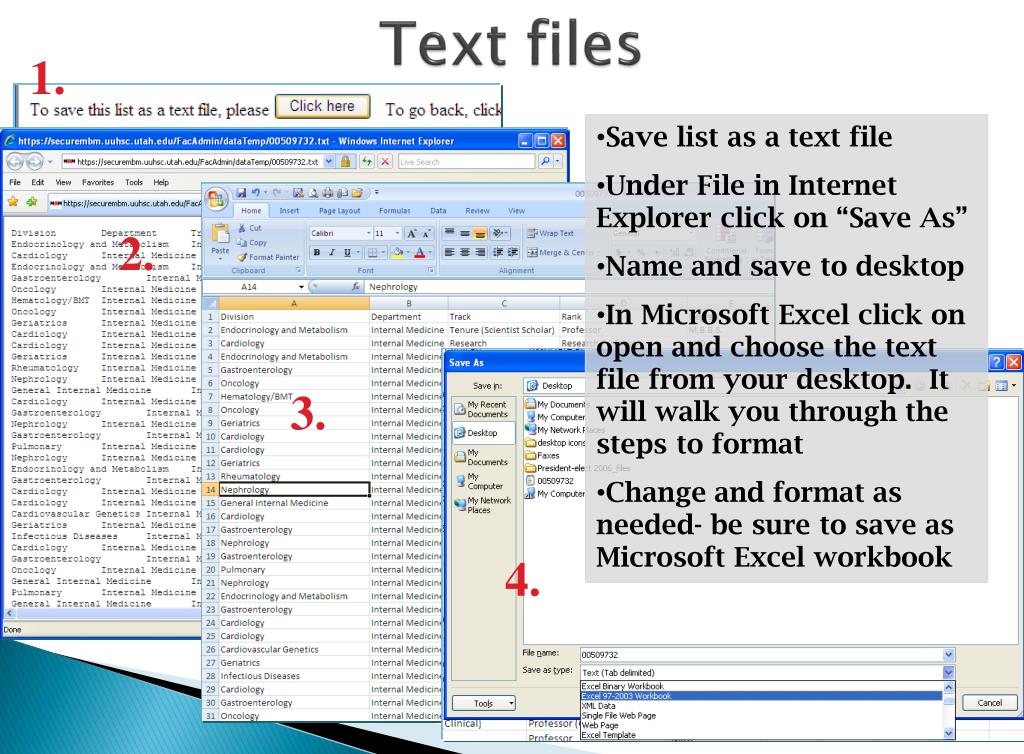Select file 00509732 in Save As file list

549,481
